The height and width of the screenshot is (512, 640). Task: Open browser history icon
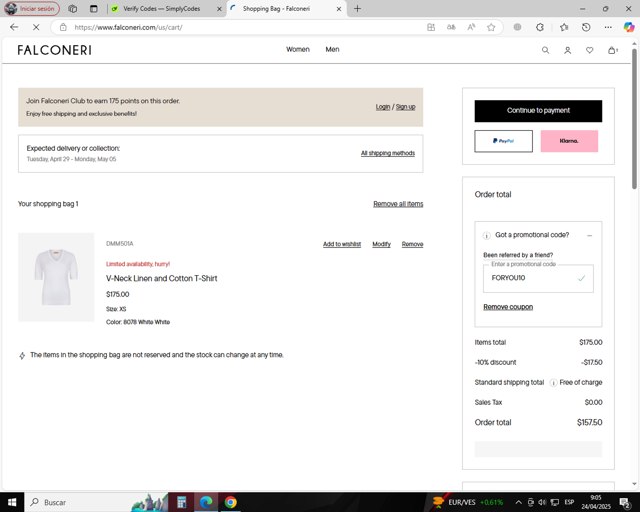[586, 27]
